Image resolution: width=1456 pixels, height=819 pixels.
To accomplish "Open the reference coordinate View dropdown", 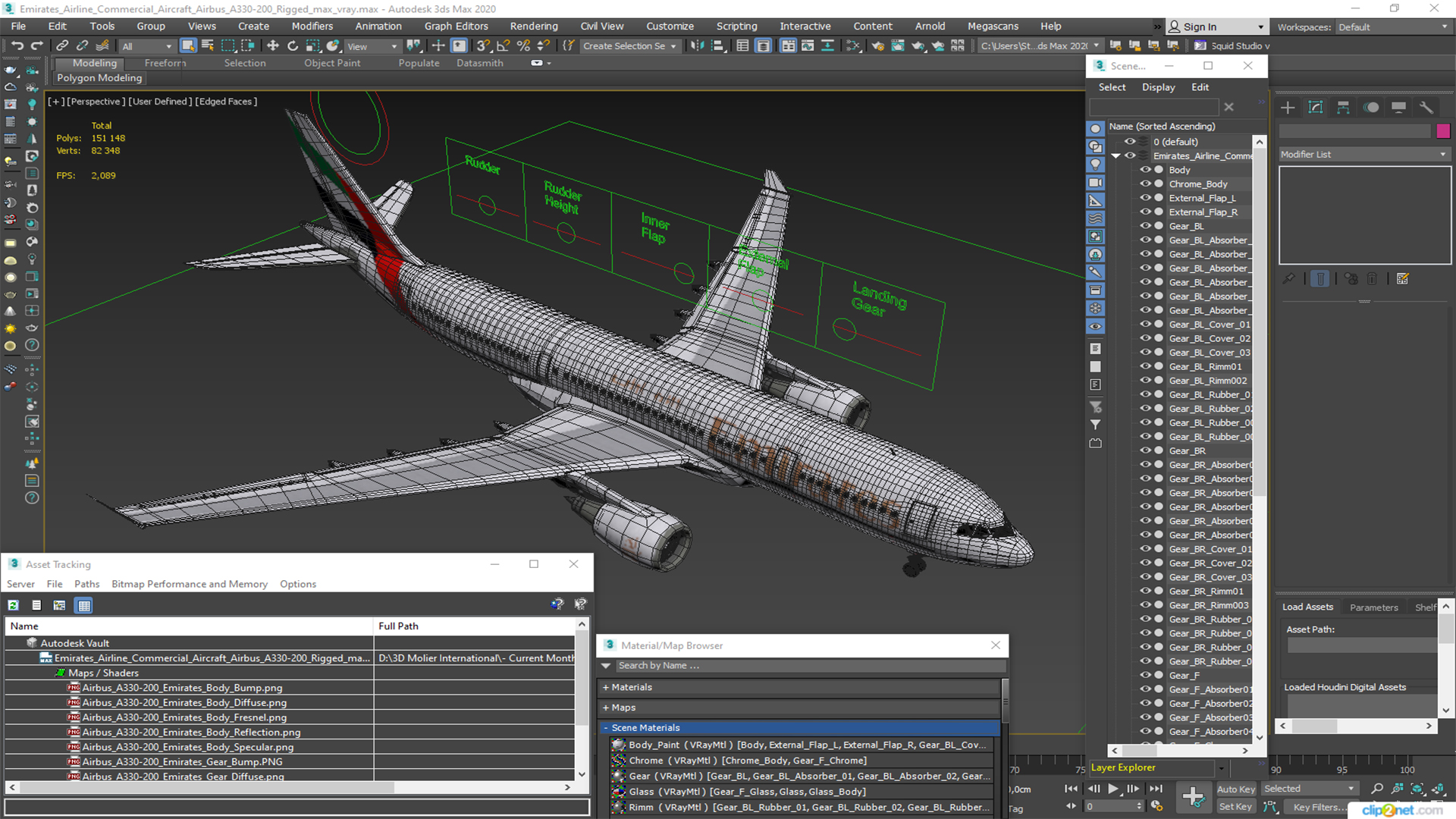I will 372,46.
